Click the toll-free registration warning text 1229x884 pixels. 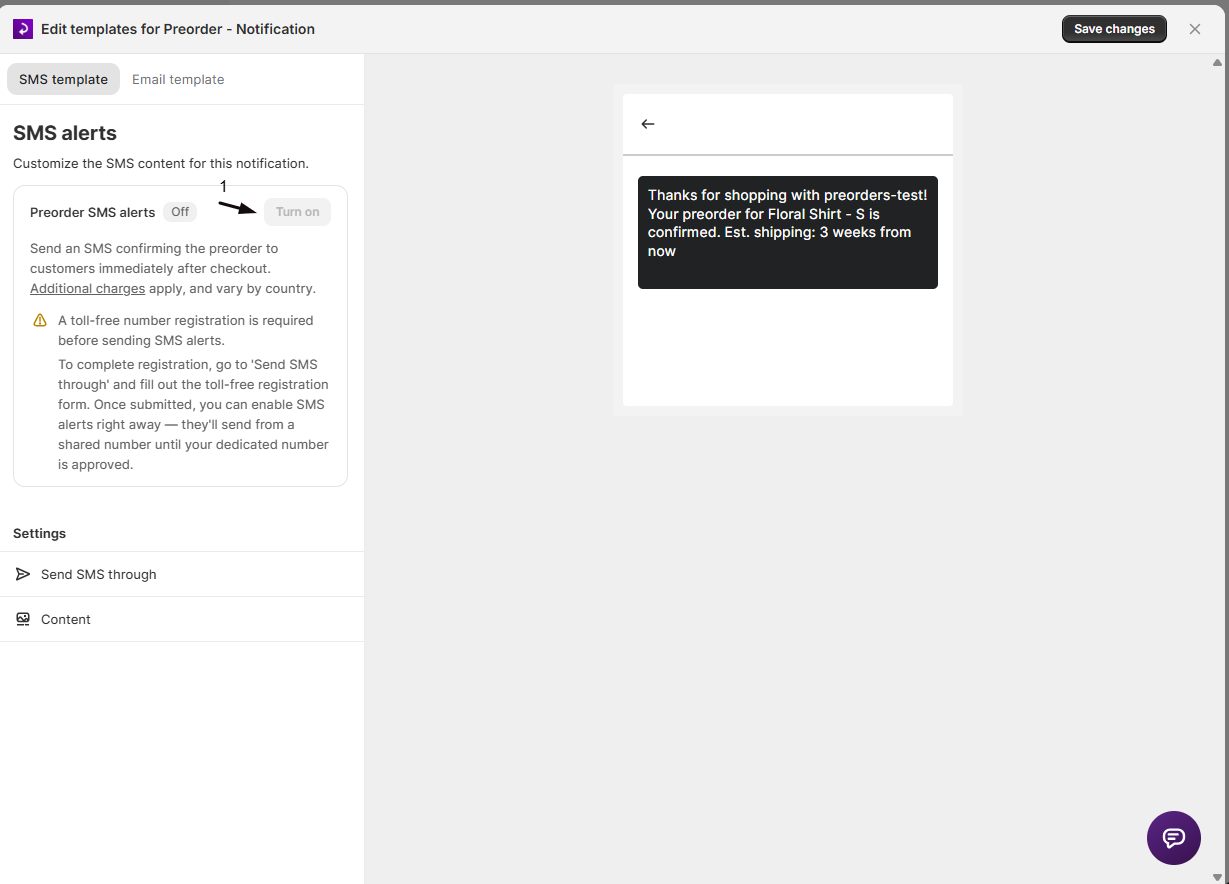coord(186,331)
